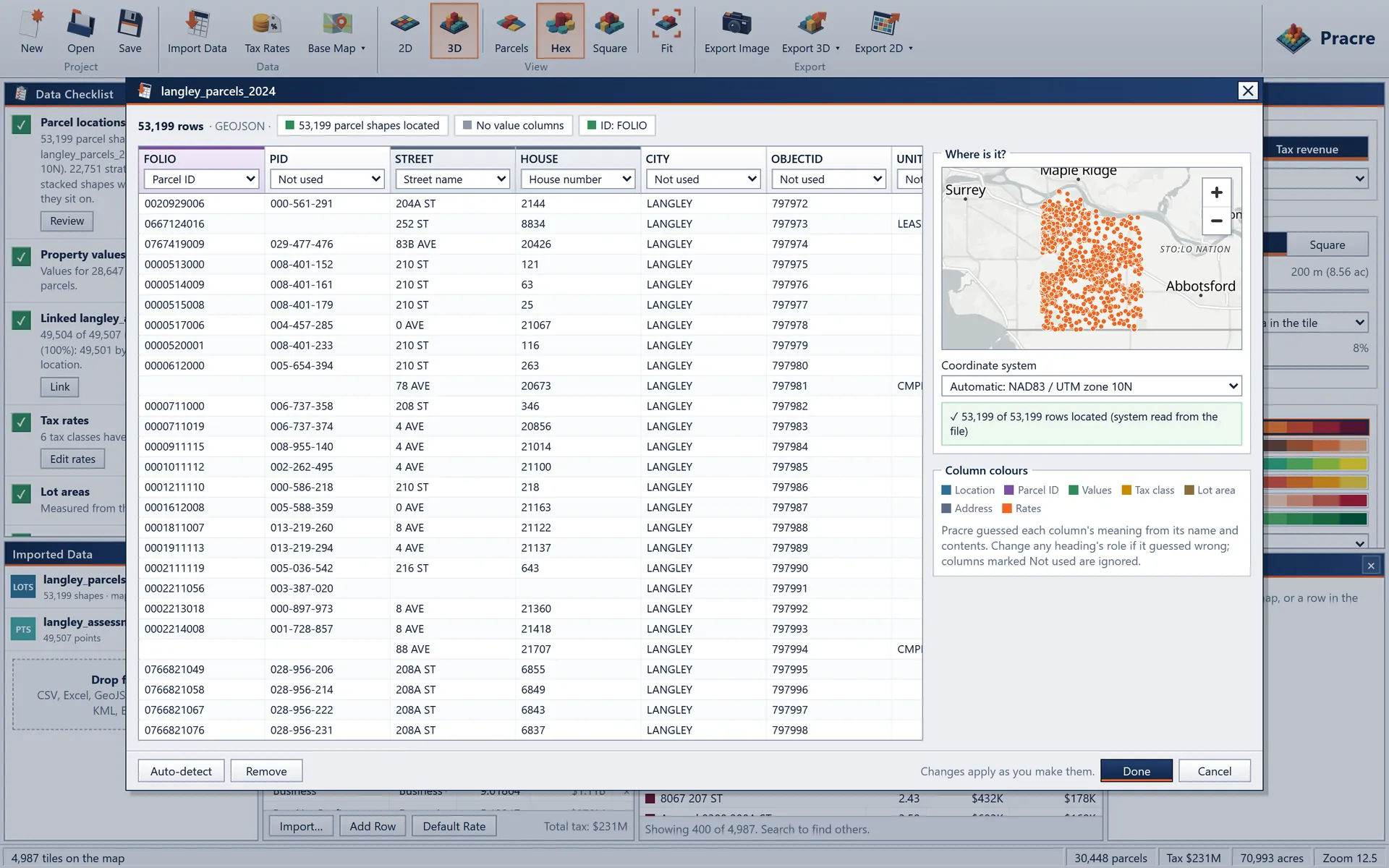Open a project with the Open icon

point(80,33)
